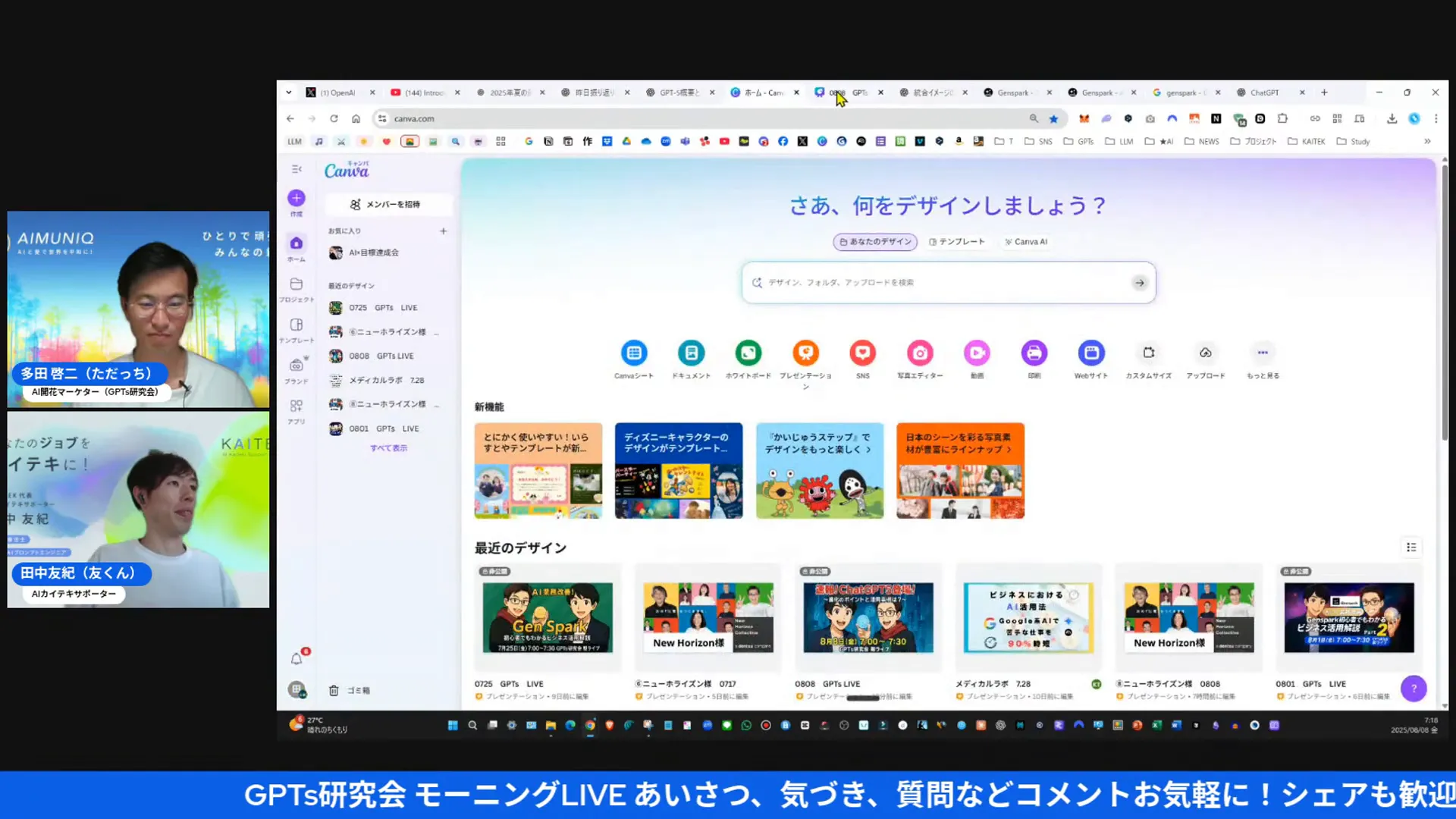Select the Print design type icon

(x=1034, y=353)
